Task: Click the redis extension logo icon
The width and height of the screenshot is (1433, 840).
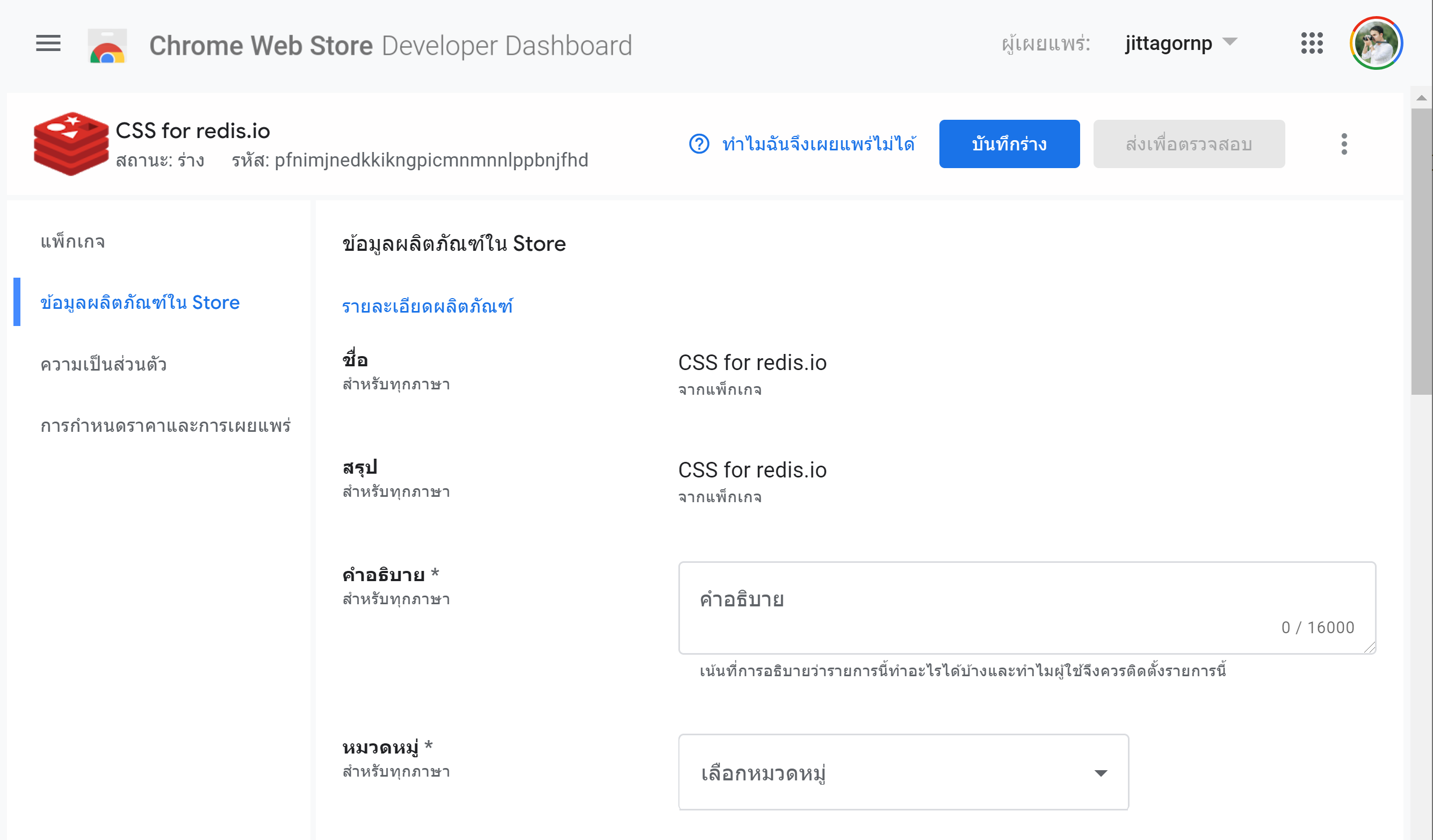Action: click(70, 143)
